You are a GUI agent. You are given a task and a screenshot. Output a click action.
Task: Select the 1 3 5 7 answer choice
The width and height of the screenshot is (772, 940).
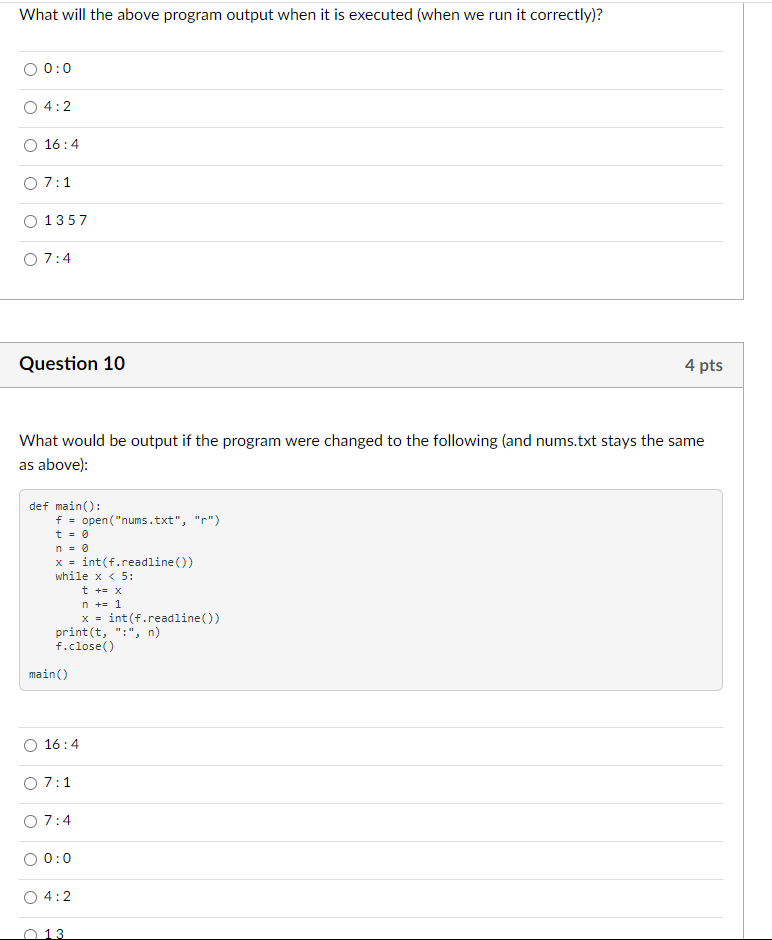30,221
